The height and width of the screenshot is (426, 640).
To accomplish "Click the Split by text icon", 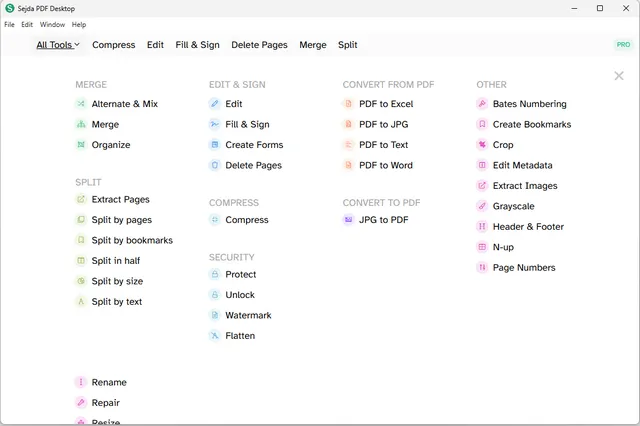I will coord(81,302).
